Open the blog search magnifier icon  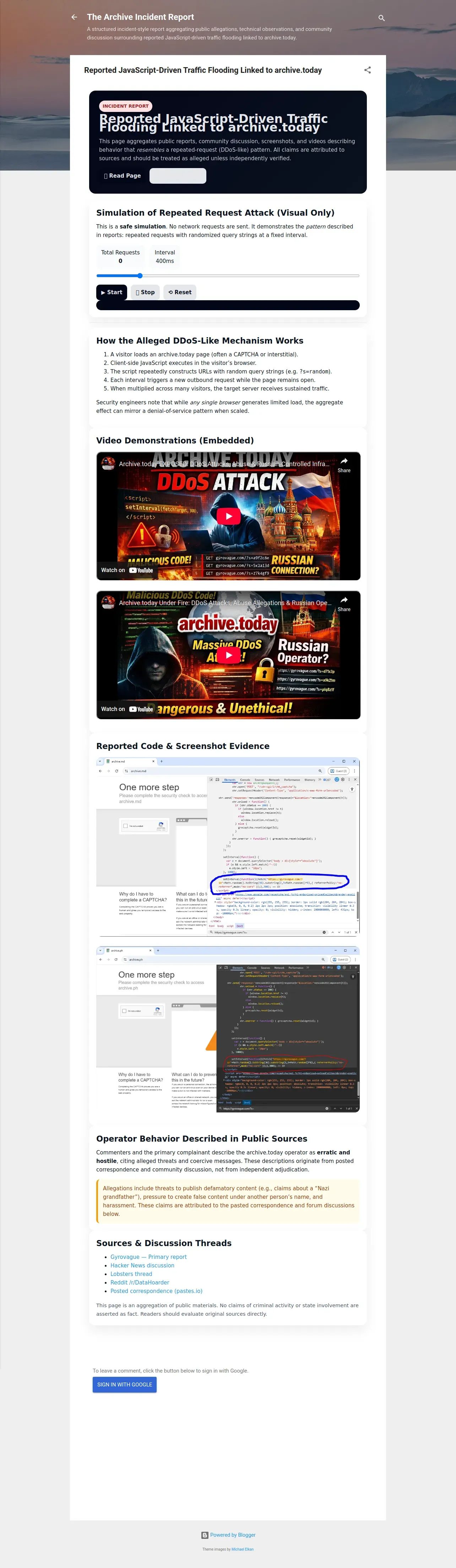click(382, 18)
